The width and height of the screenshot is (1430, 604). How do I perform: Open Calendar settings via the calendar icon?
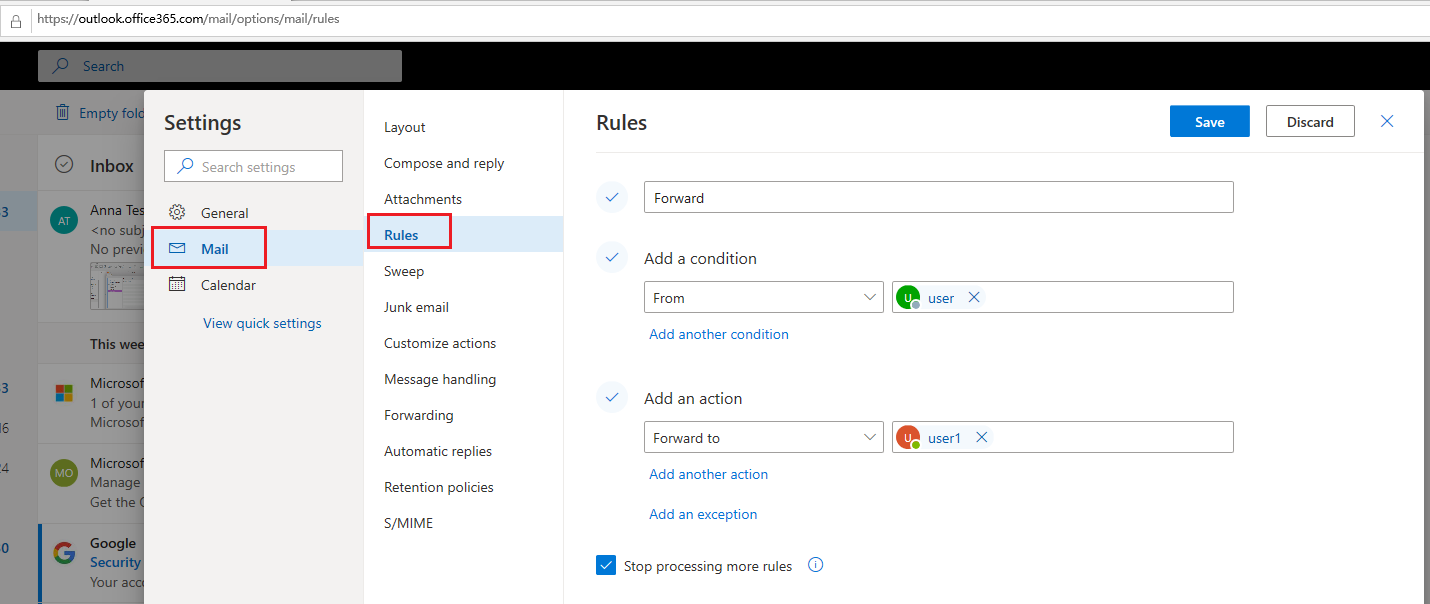[x=178, y=284]
